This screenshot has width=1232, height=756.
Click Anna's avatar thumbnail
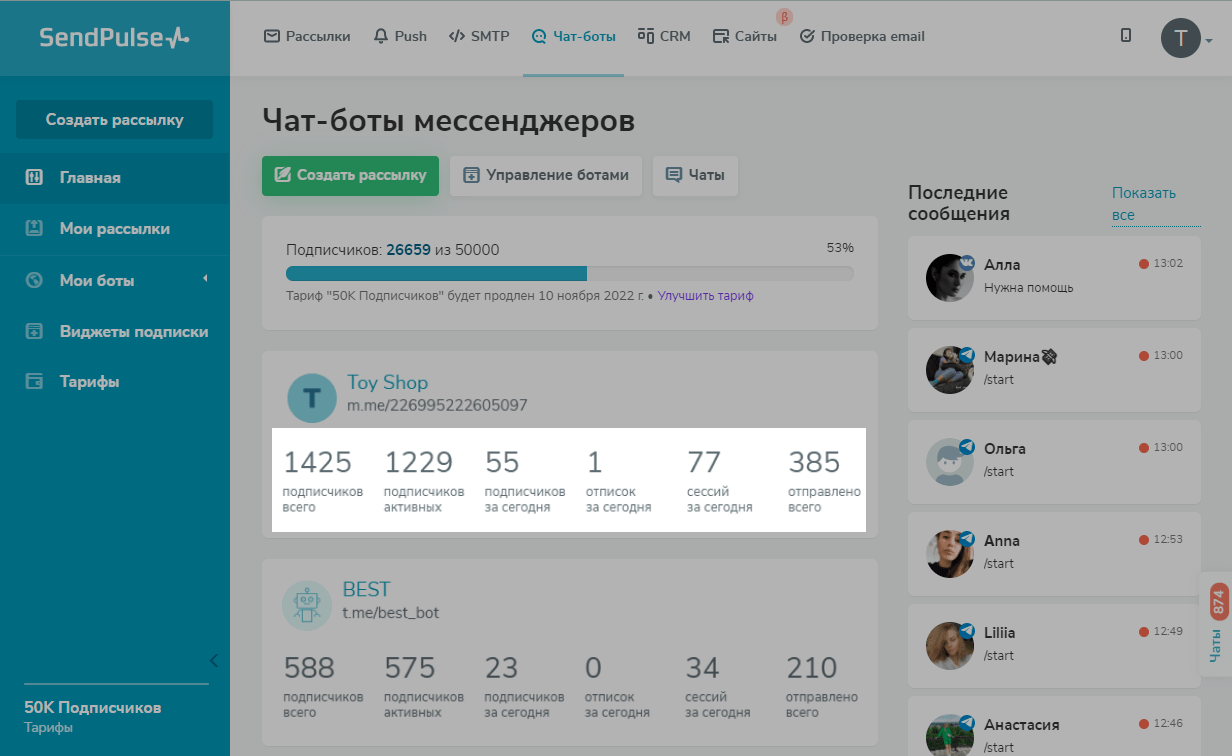pos(950,553)
